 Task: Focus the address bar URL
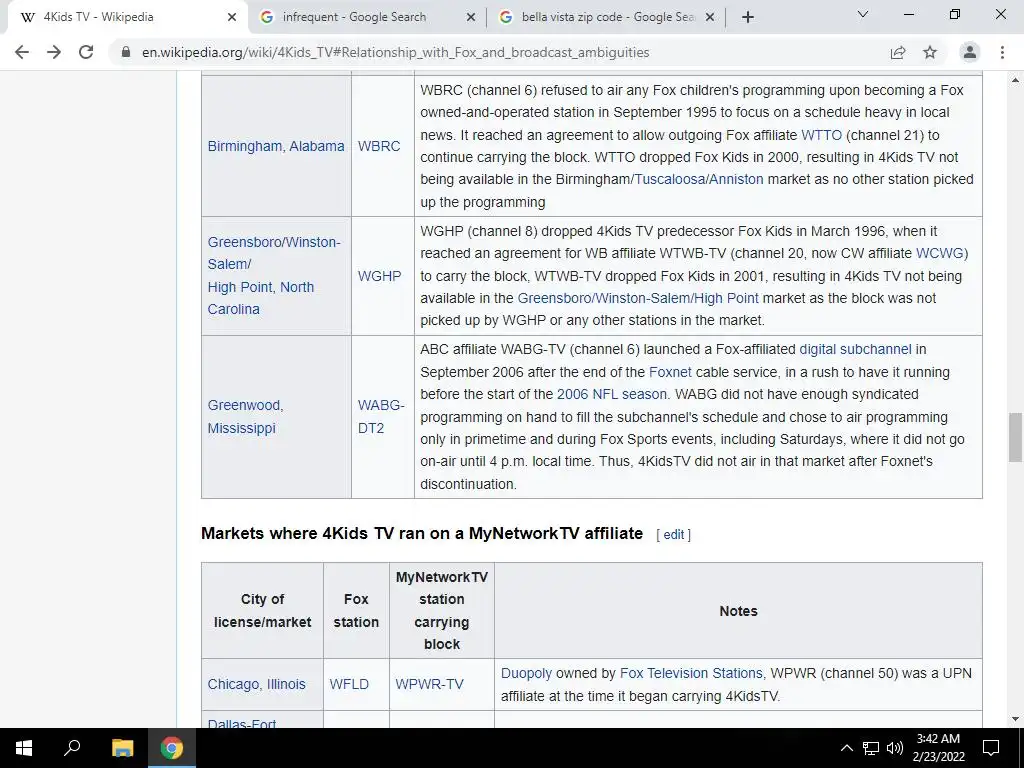tap(395, 52)
